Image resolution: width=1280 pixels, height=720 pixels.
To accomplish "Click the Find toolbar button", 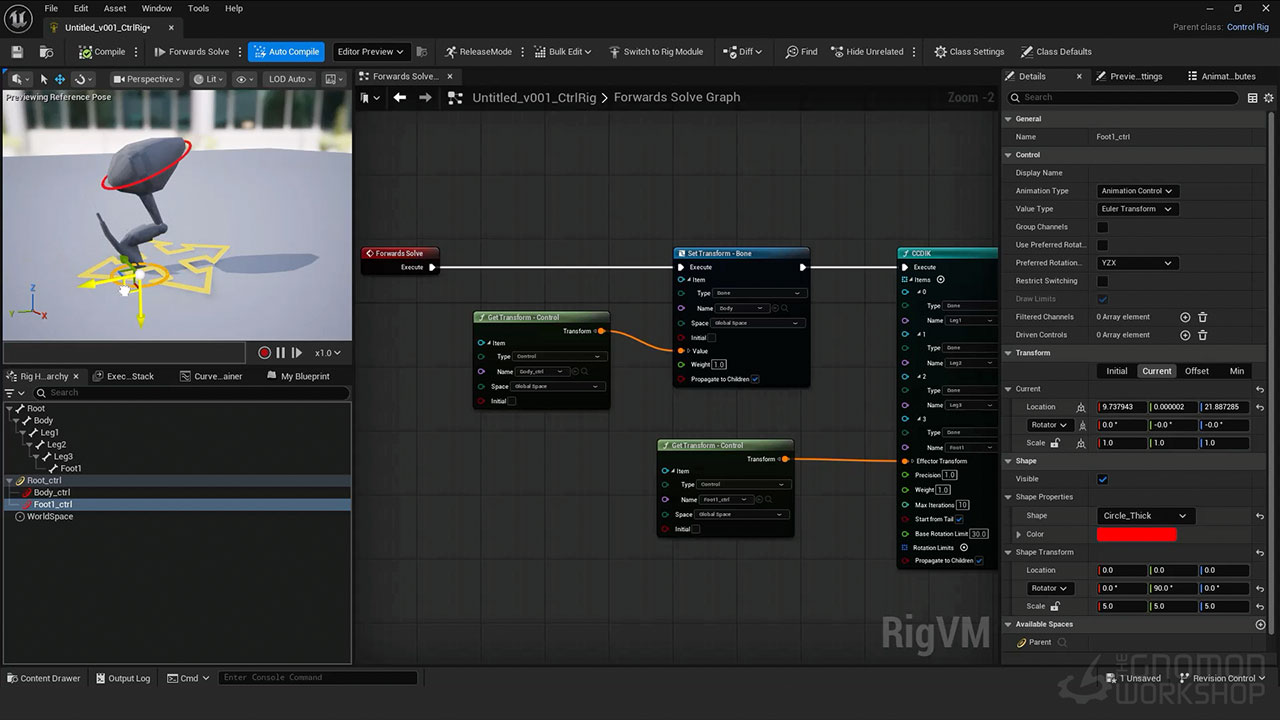I will (x=801, y=52).
